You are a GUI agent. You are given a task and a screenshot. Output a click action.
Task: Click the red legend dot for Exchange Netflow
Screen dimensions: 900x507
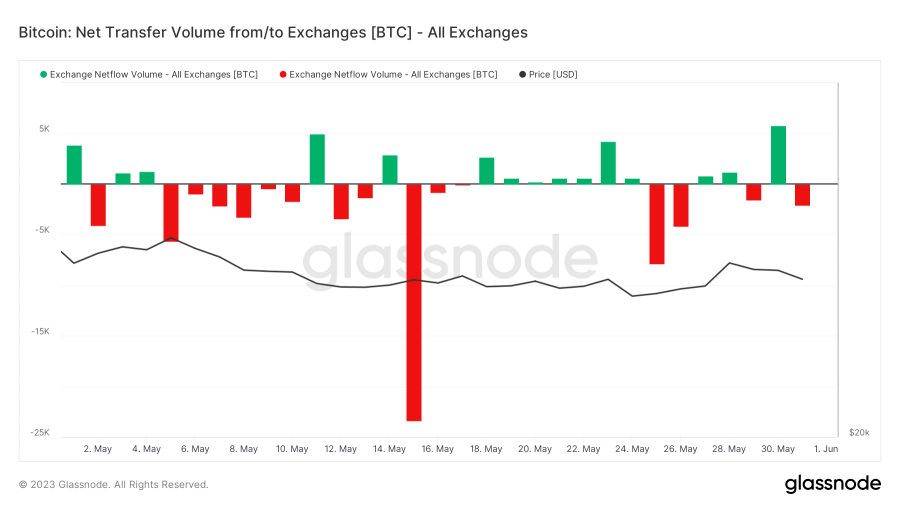click(x=283, y=75)
